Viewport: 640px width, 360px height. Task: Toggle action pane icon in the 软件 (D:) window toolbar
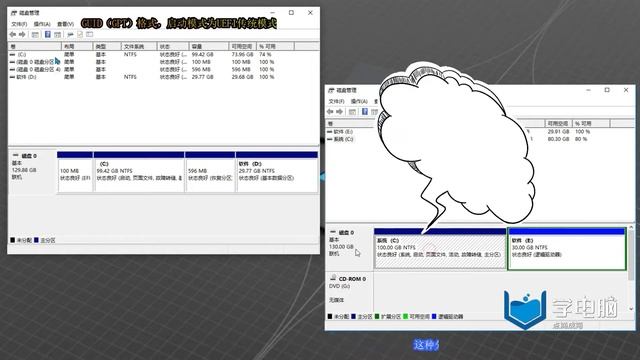[58, 35]
